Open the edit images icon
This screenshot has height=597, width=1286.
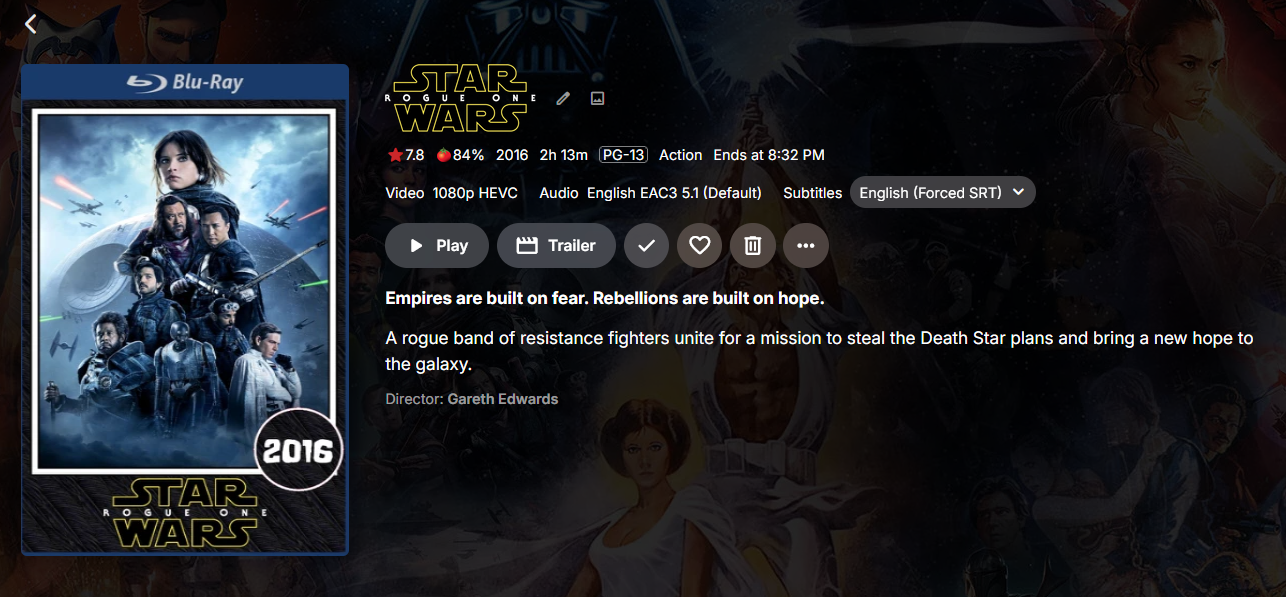click(597, 98)
